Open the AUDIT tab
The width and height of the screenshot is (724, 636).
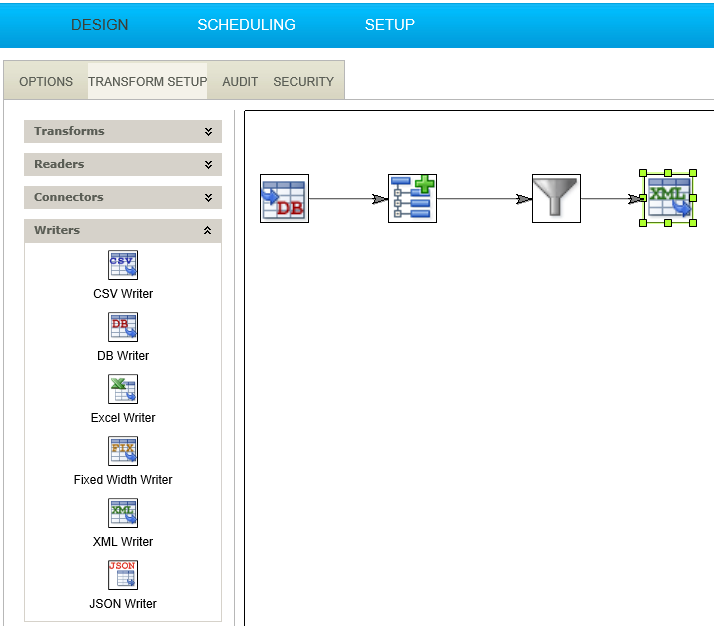tap(240, 81)
